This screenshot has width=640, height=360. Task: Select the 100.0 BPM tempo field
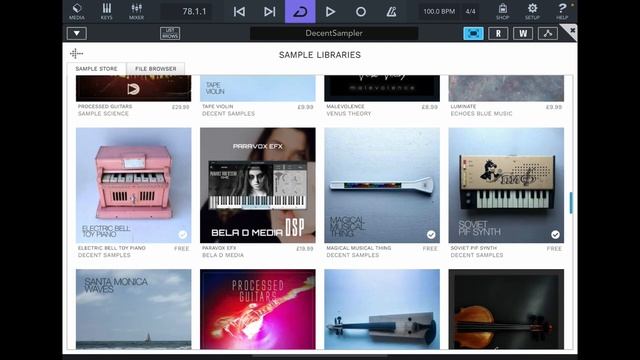click(439, 11)
